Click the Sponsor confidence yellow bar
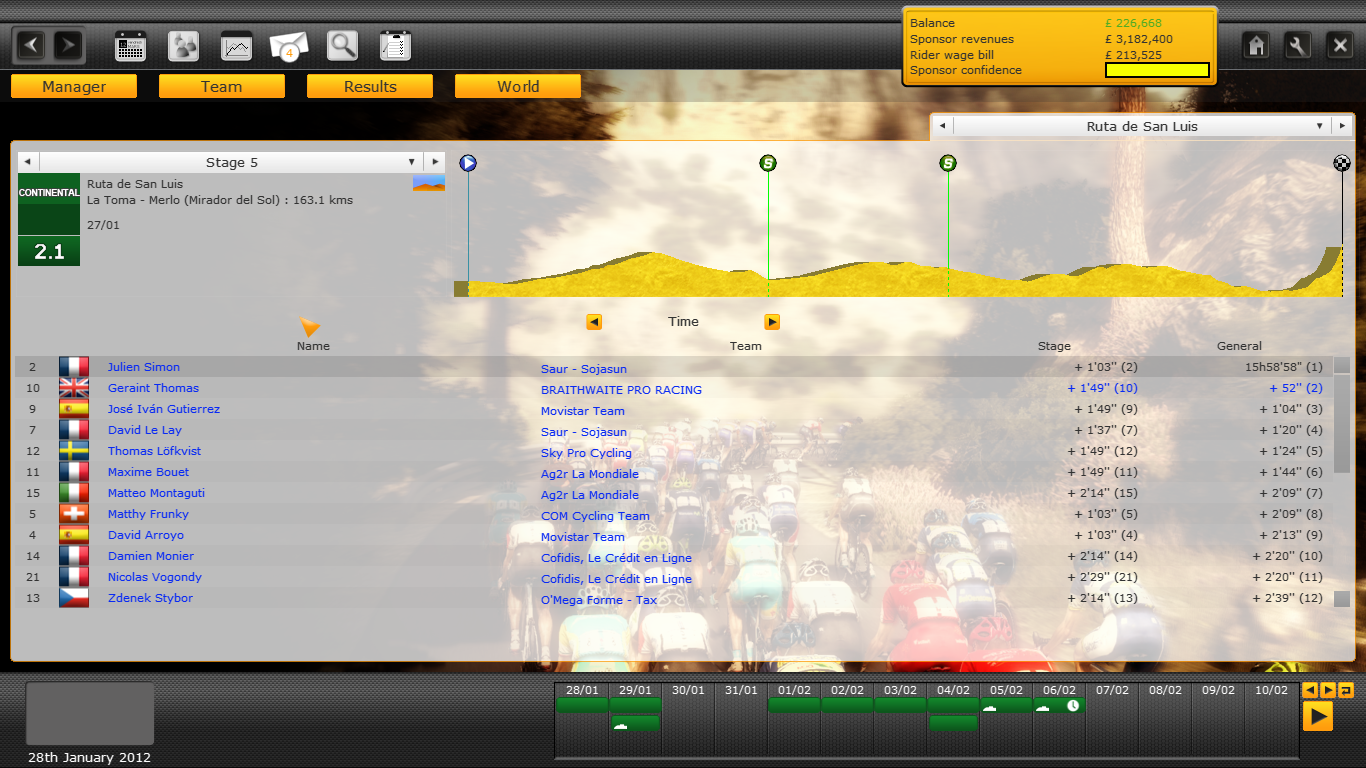 tap(1157, 70)
